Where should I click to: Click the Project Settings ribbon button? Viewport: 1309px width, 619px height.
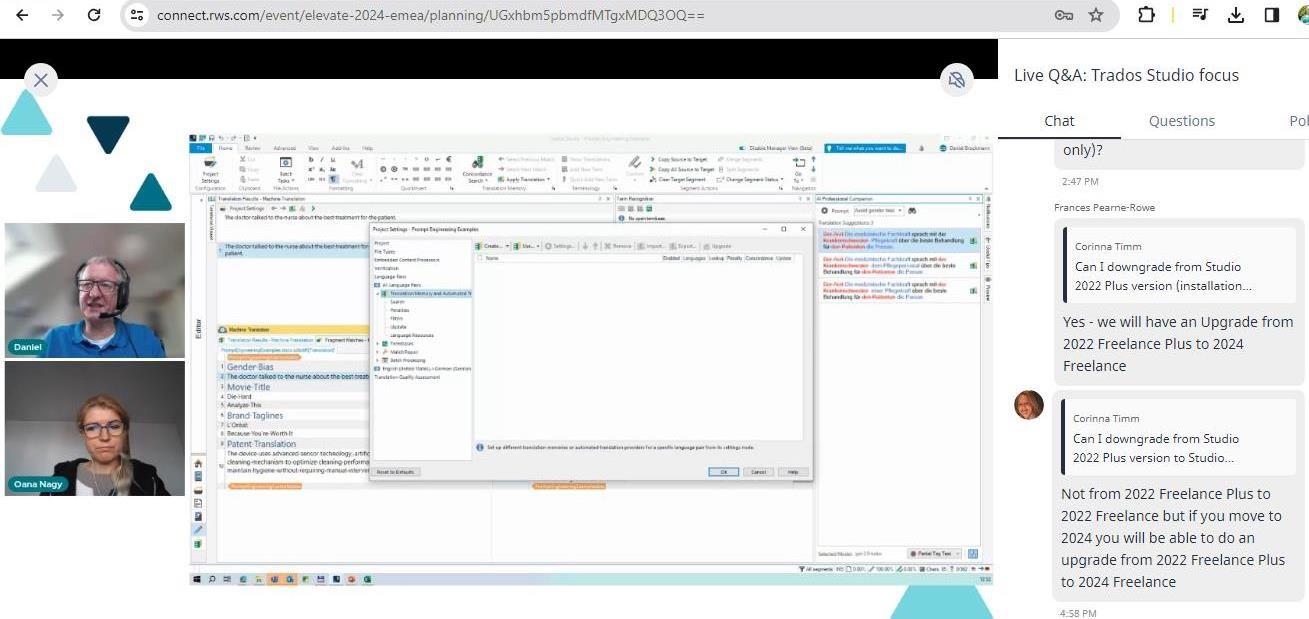click(210, 170)
